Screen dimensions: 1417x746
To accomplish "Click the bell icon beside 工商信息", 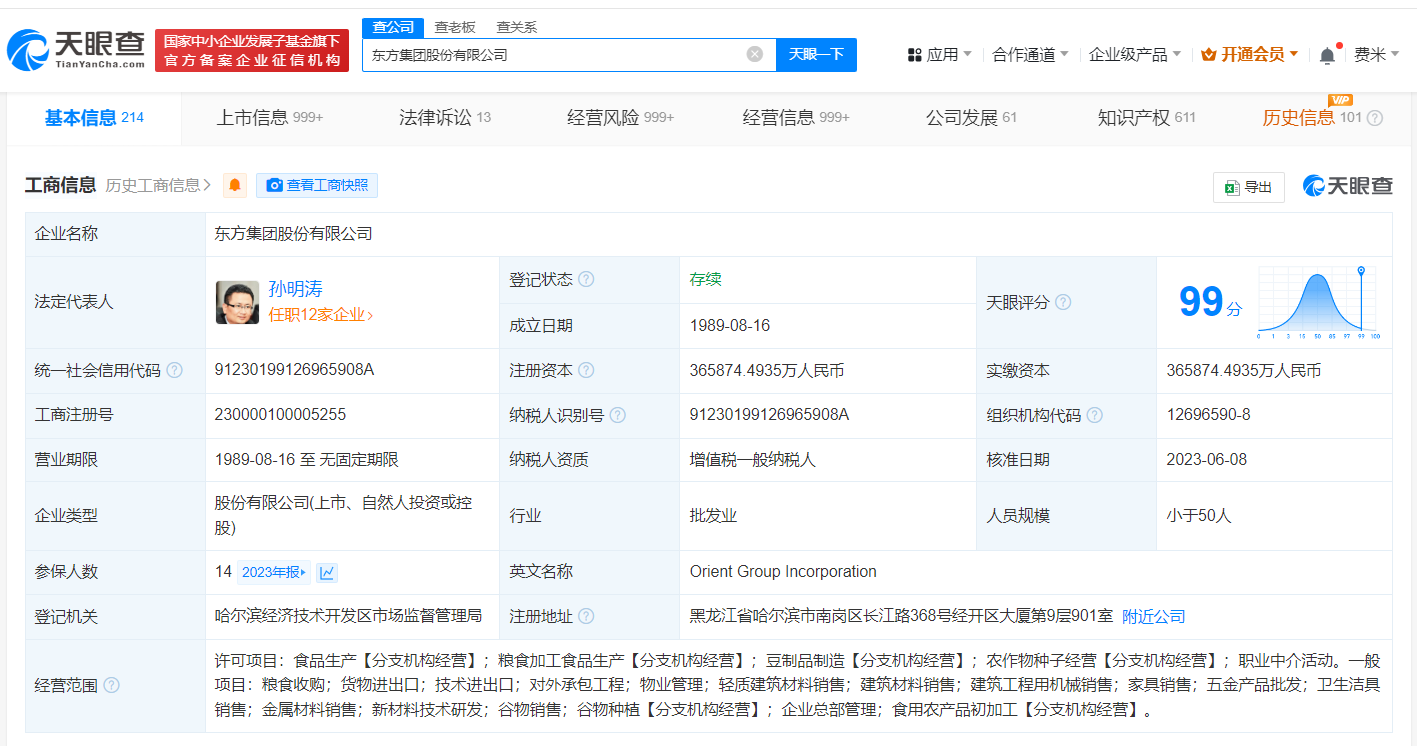I will (234, 185).
